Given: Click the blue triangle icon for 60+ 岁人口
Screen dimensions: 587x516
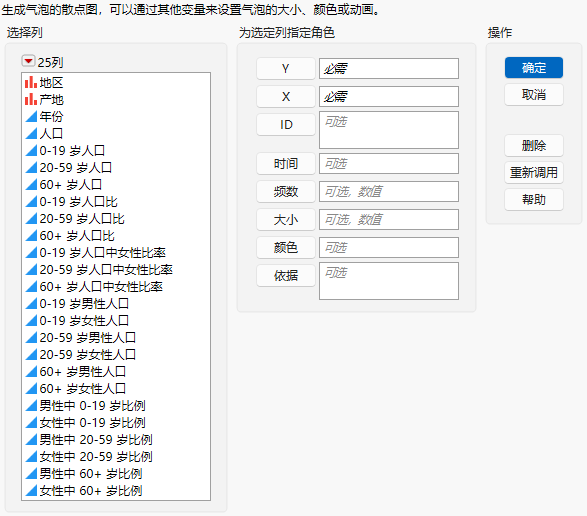Looking at the screenshot, I should tap(31, 185).
